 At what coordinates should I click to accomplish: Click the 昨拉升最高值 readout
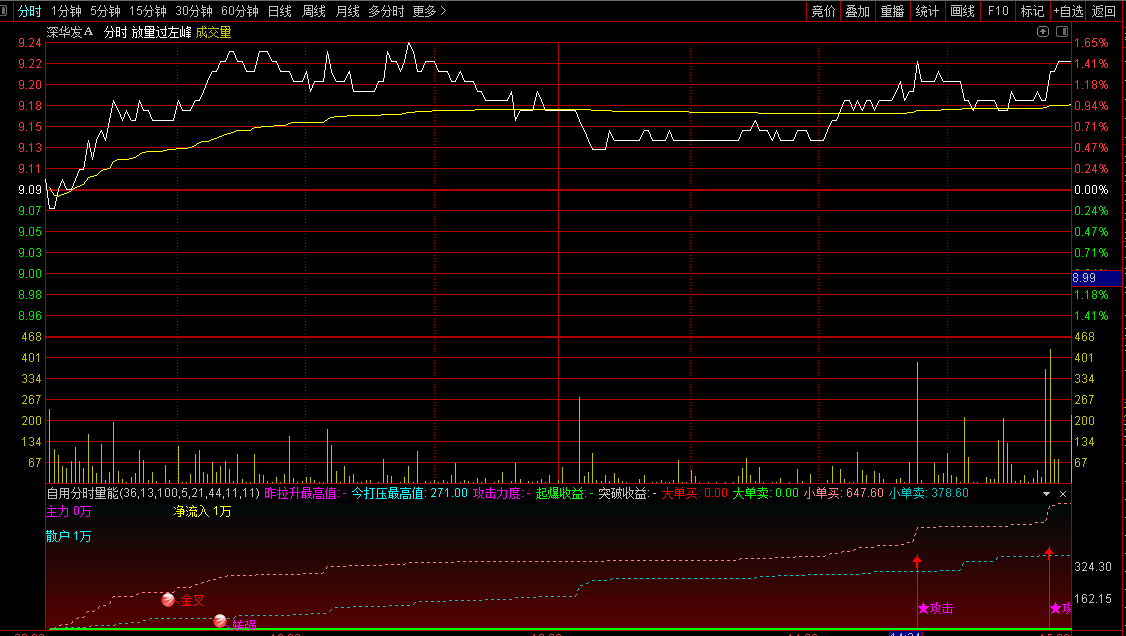(305, 494)
